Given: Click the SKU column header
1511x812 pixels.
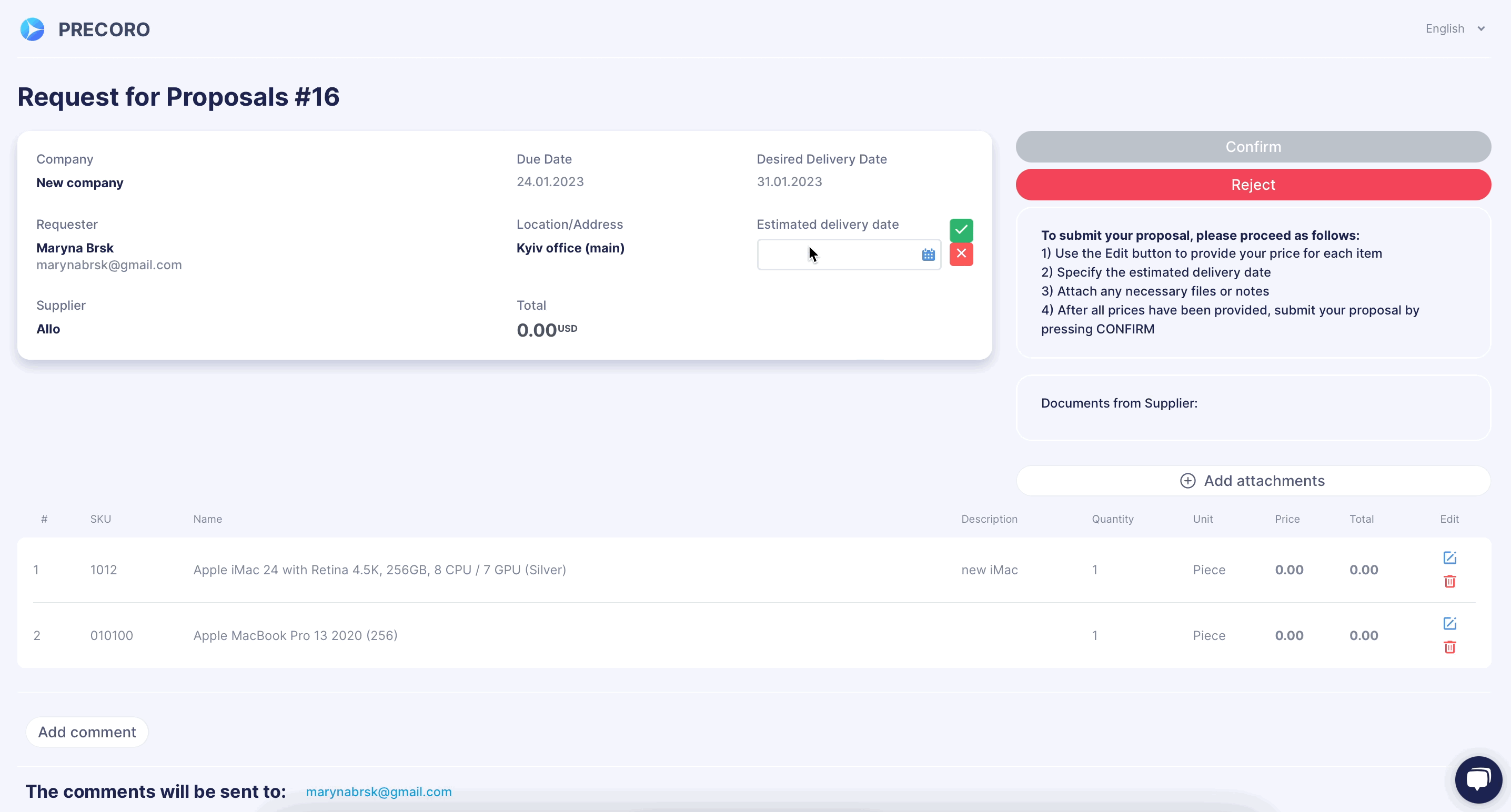Looking at the screenshot, I should tap(100, 519).
